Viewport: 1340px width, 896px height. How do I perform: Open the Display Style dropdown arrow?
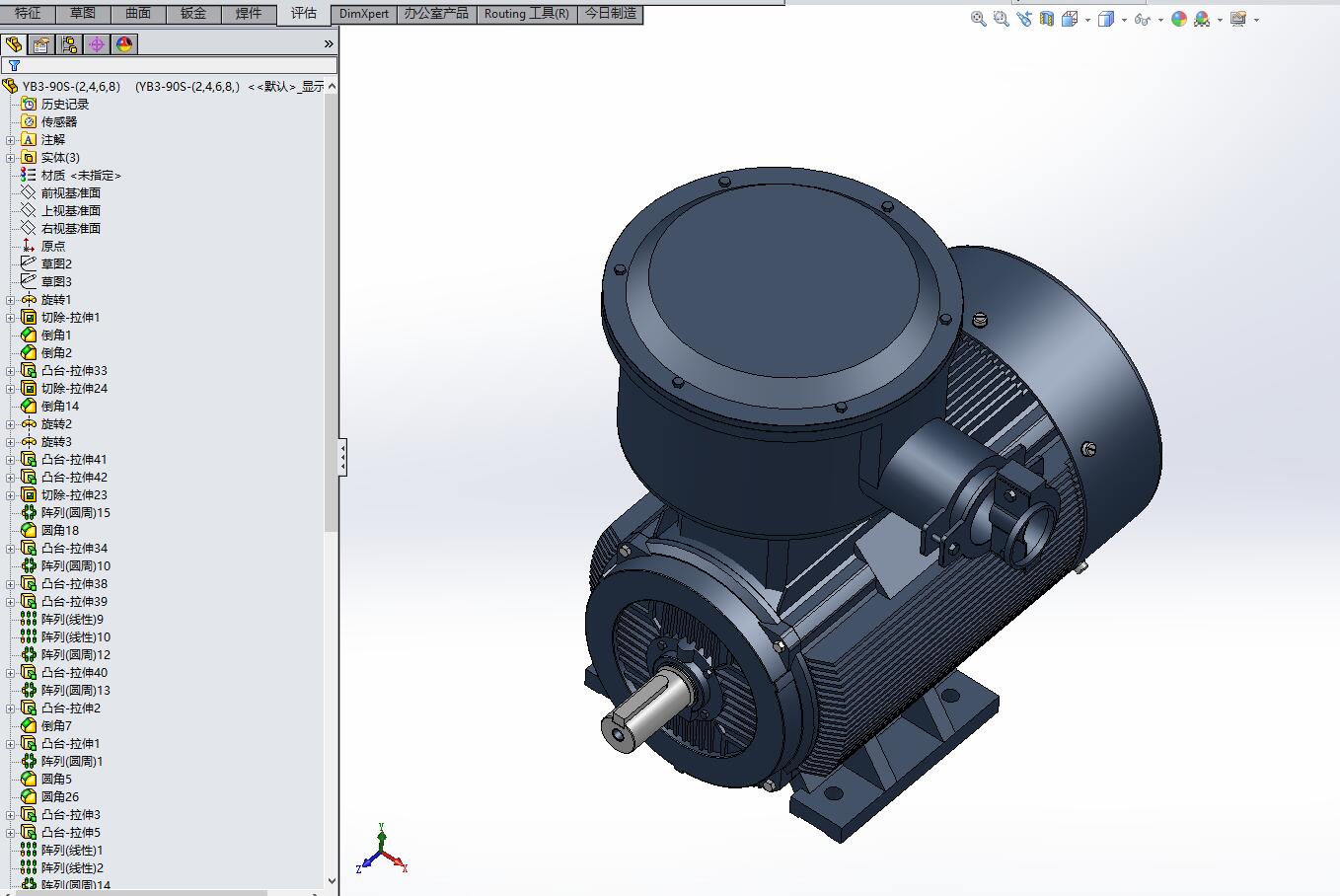1124,20
